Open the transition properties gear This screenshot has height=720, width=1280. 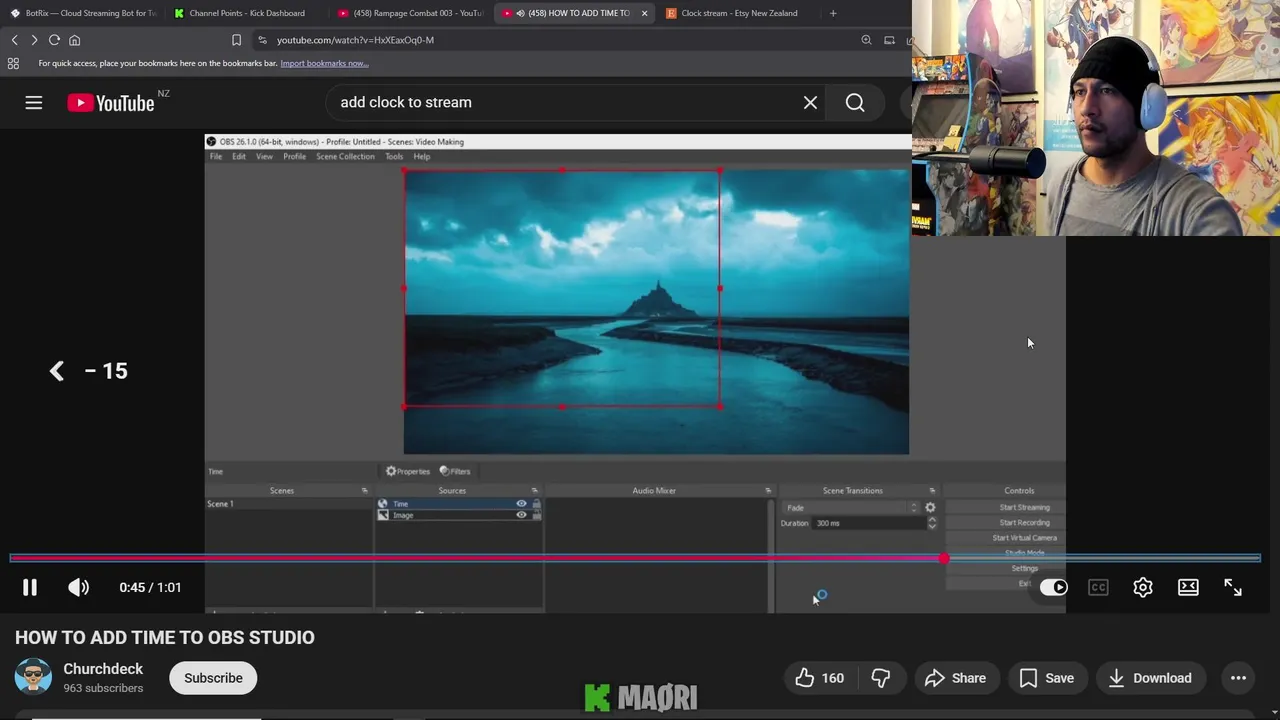930,508
